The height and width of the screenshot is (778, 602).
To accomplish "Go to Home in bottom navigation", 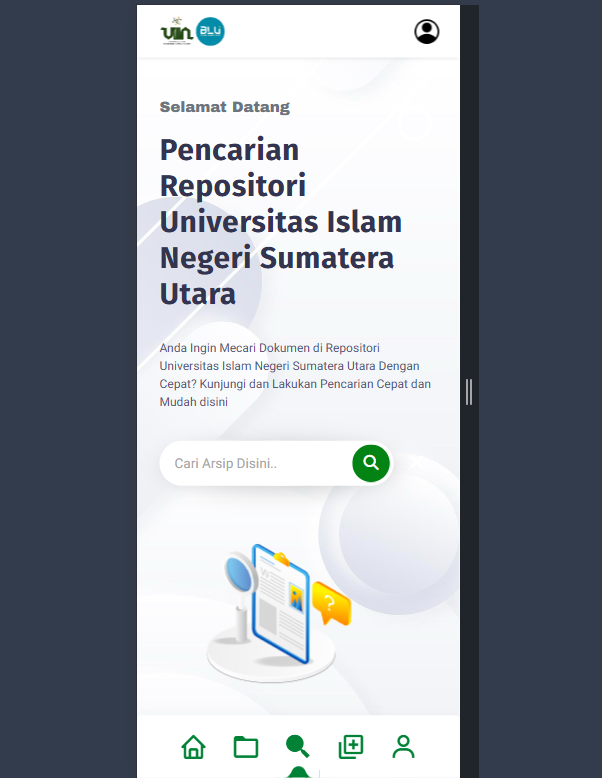I will click(194, 747).
